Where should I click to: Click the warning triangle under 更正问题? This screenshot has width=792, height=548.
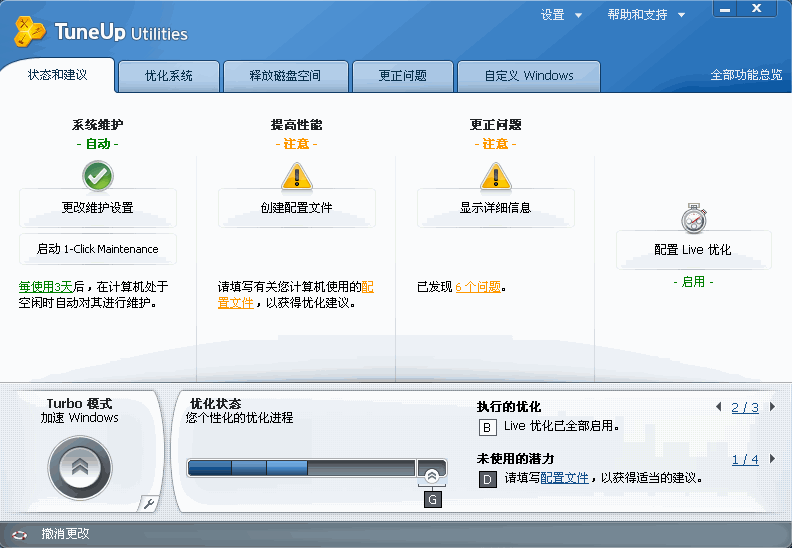point(496,176)
